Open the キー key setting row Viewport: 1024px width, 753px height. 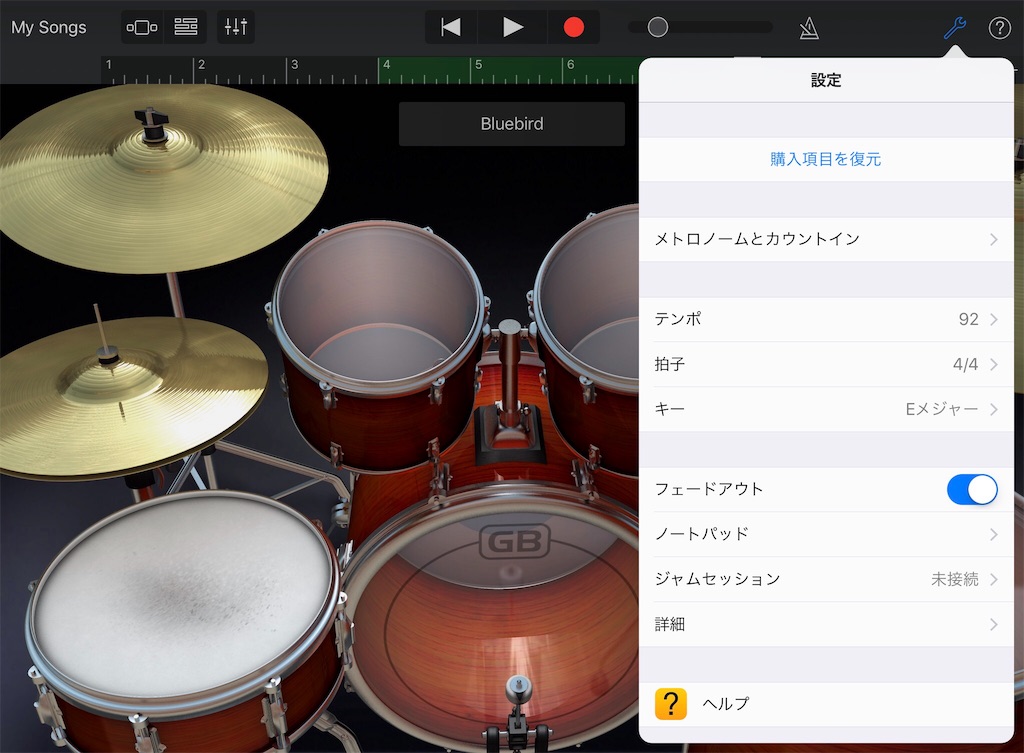[x=826, y=409]
